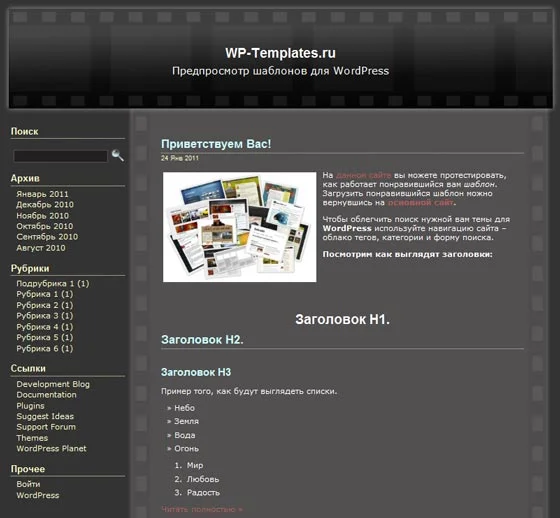Open category Рубрика 6
The height and width of the screenshot is (518, 560).
pos(45,349)
